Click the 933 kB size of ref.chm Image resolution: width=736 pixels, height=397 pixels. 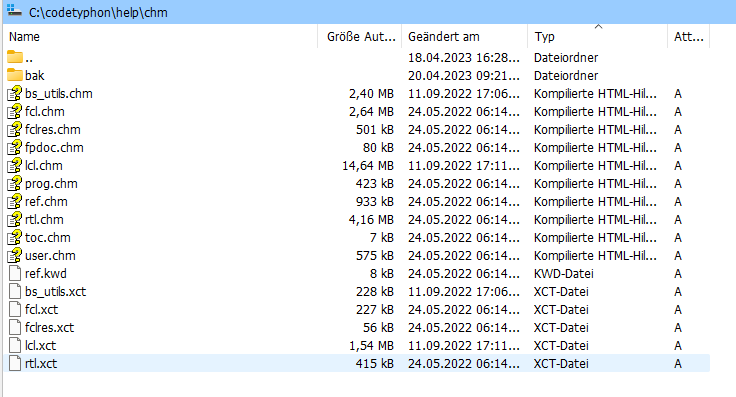coord(375,201)
